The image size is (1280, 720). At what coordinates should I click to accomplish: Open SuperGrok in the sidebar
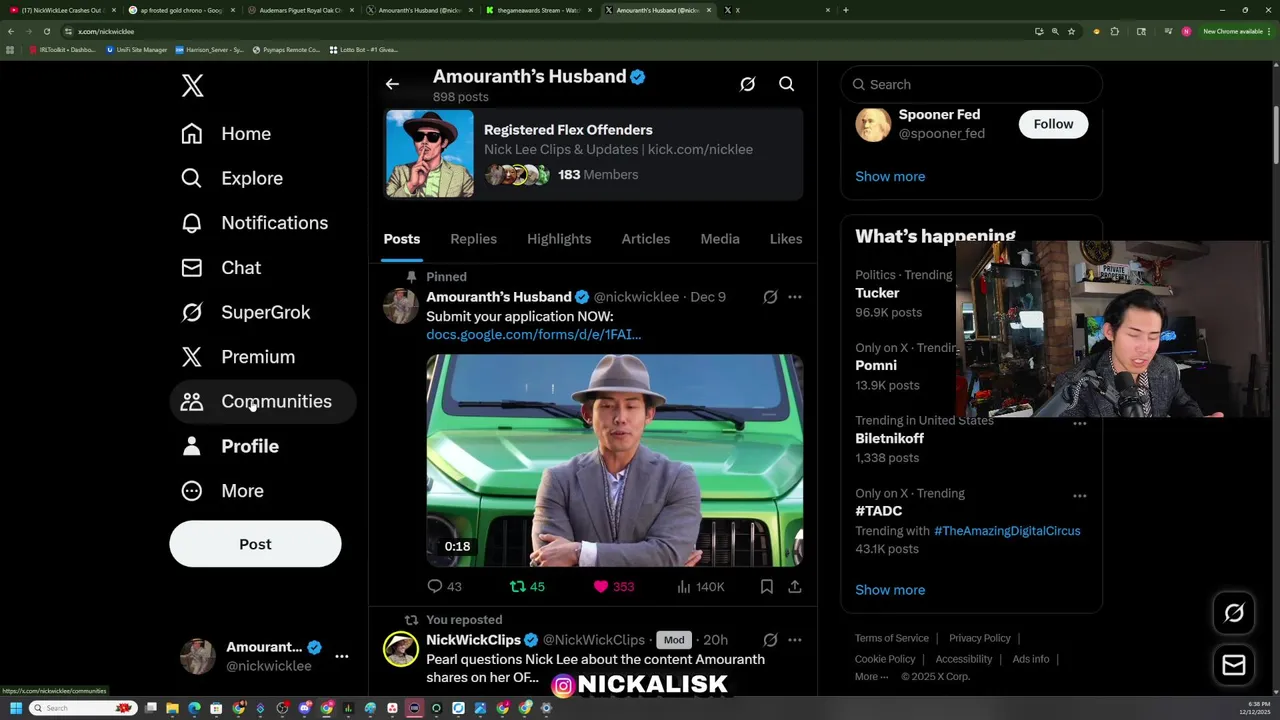point(246,312)
